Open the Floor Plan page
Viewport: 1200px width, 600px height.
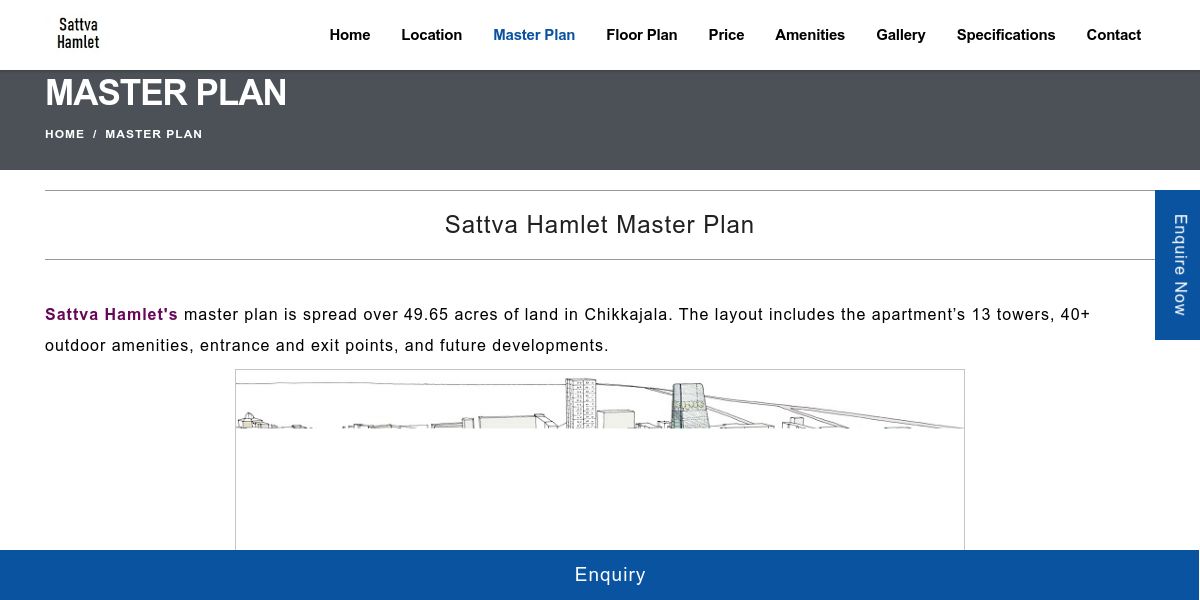pos(641,35)
